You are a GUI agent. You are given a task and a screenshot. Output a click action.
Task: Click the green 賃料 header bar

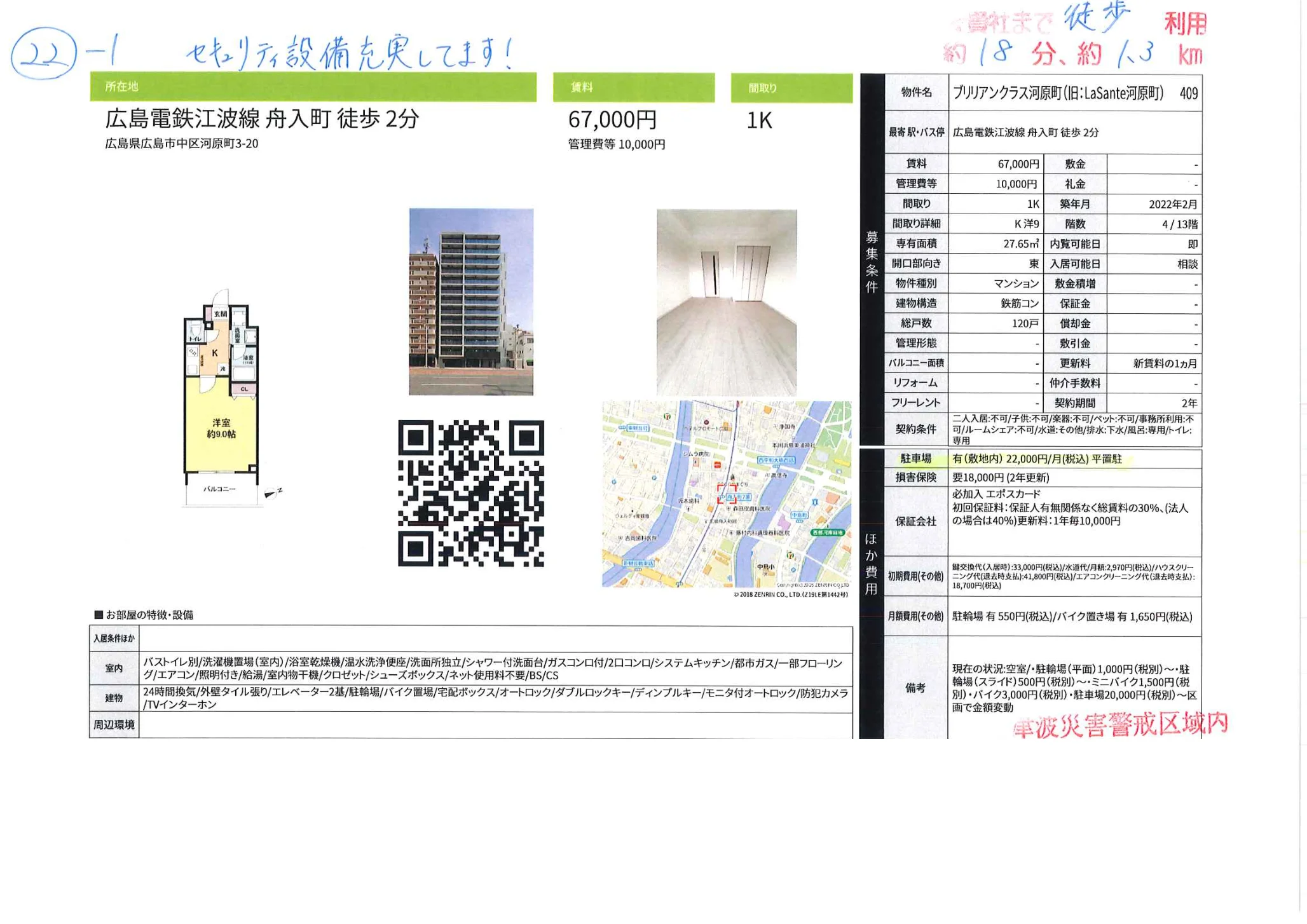[x=633, y=87]
